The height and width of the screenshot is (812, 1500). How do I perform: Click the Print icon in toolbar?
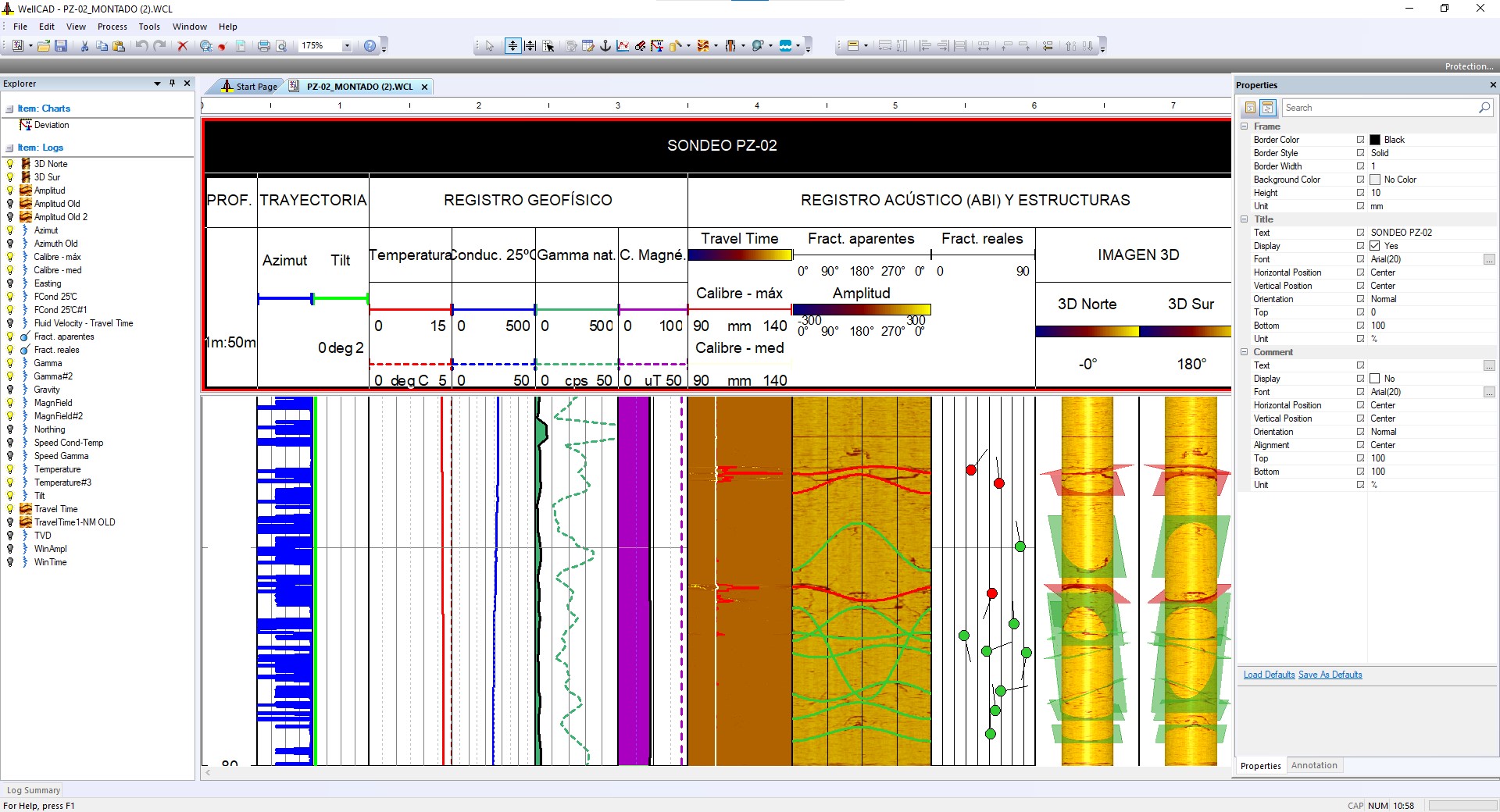tap(263, 46)
